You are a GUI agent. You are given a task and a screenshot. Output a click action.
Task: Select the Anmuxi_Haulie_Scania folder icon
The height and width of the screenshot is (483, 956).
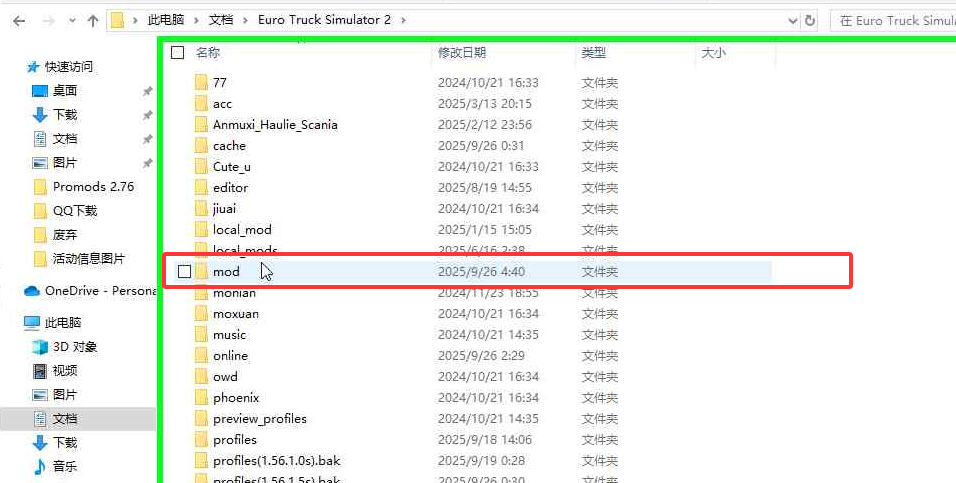[x=201, y=124]
